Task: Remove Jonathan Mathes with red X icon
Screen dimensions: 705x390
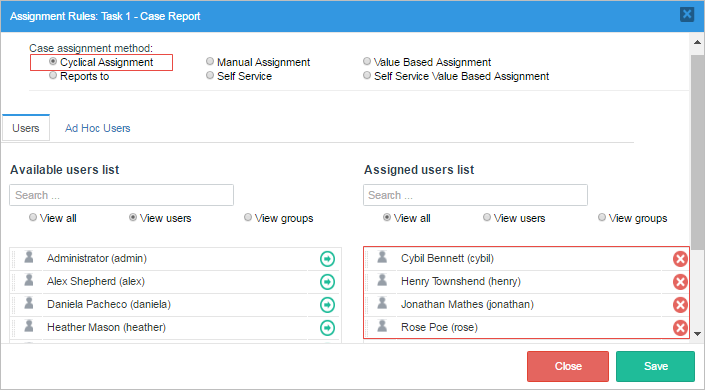Action: pos(680,305)
